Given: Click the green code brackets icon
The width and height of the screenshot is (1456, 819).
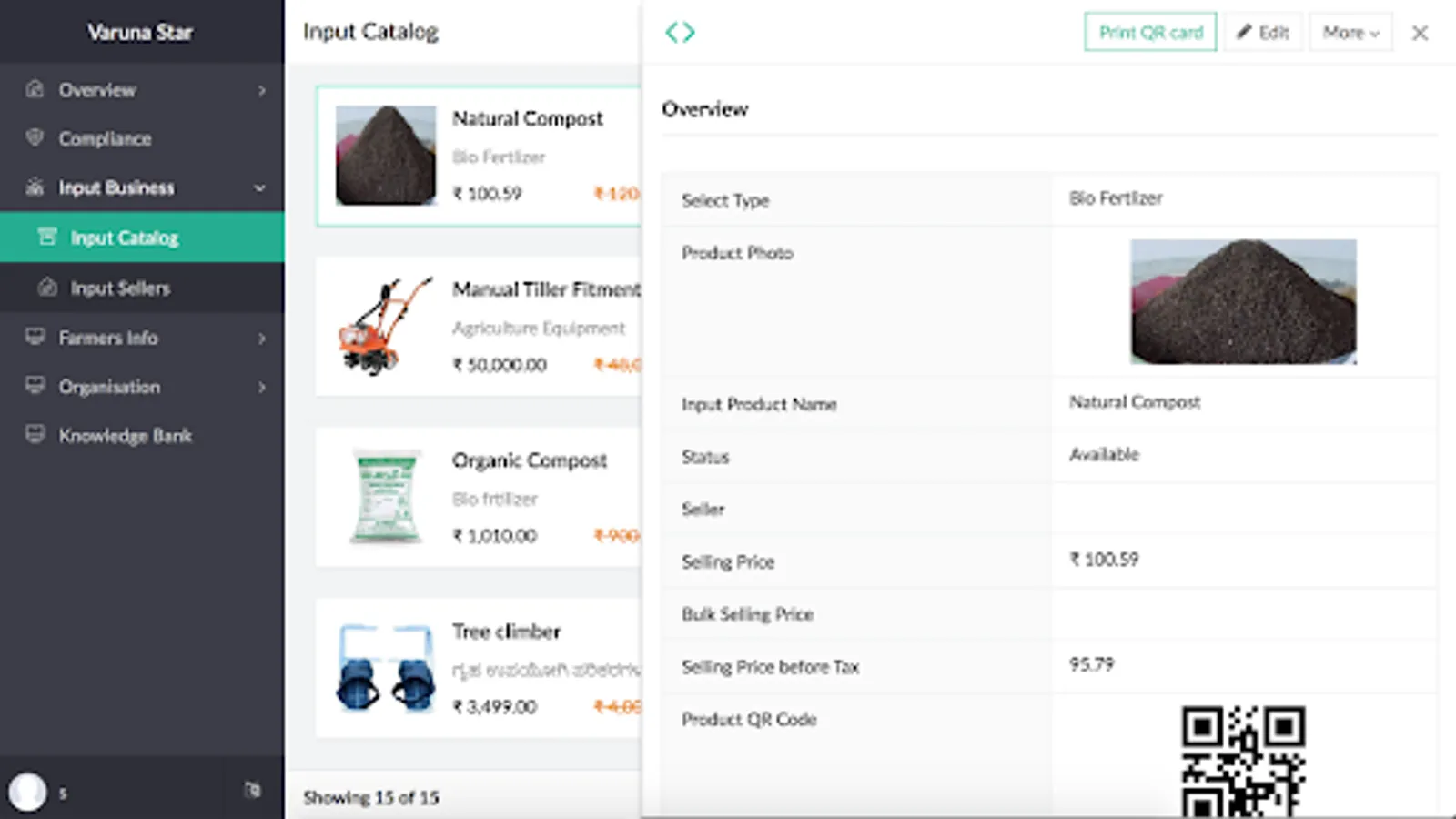Looking at the screenshot, I should [x=680, y=33].
